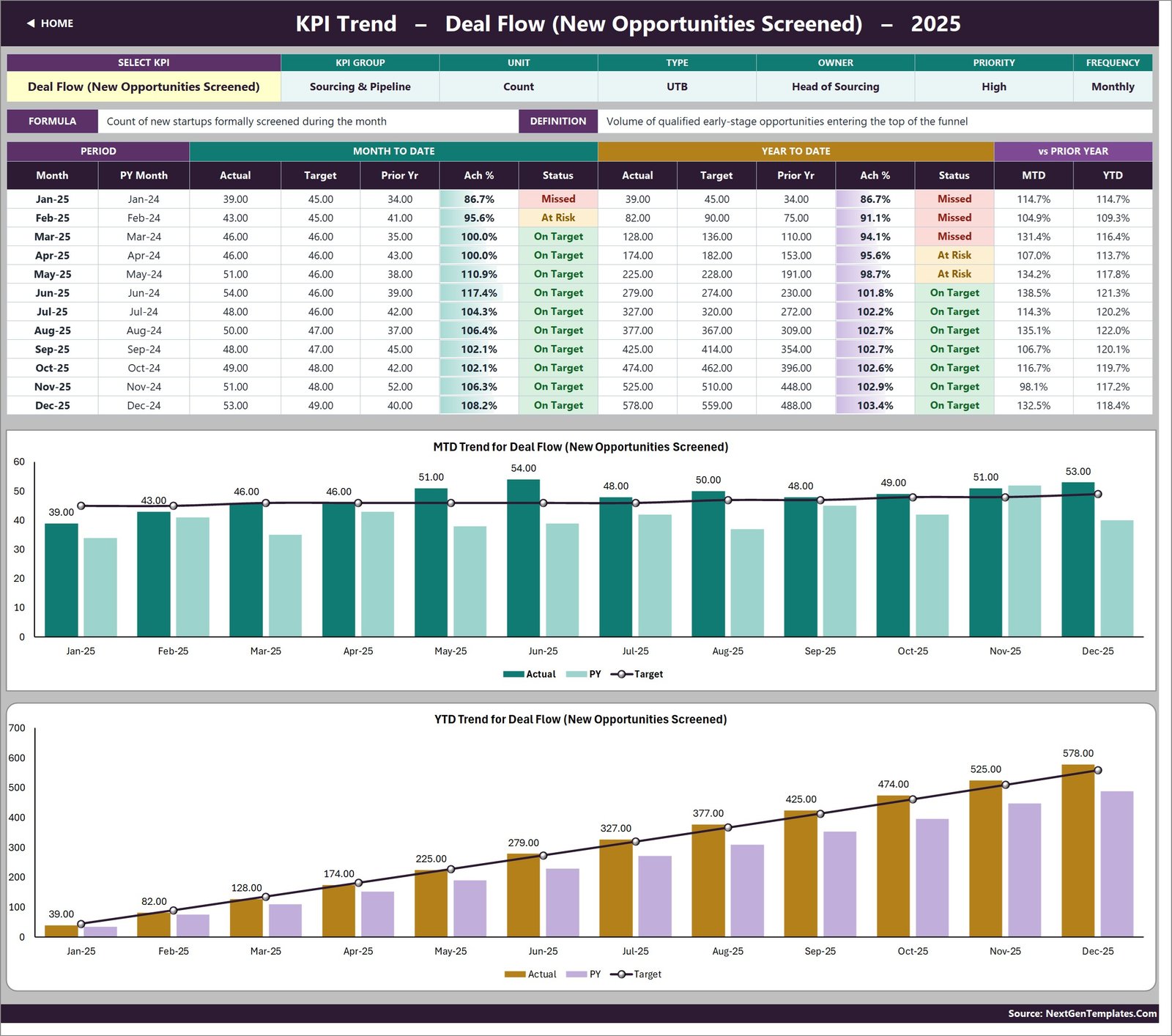Click the Dec-25 PY bar in YTD chart
The width and height of the screenshot is (1172, 1036).
pyautogui.click(x=1117, y=864)
